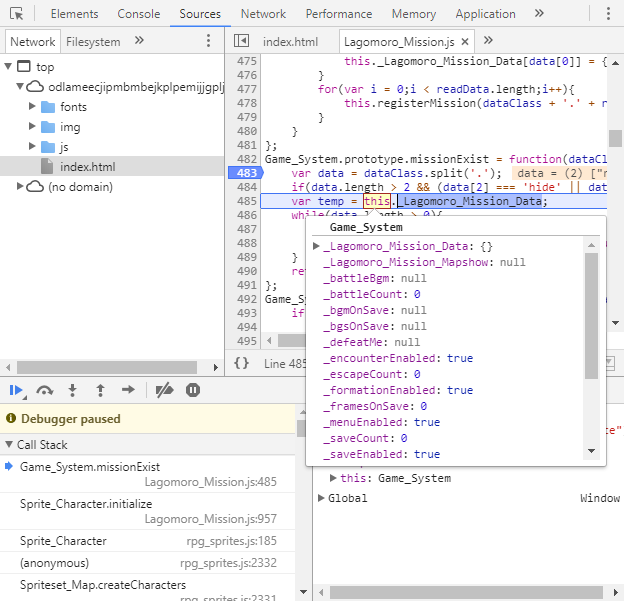The image size is (624, 601).
Task: Show more navigator tabs chevron
Action: [139, 40]
